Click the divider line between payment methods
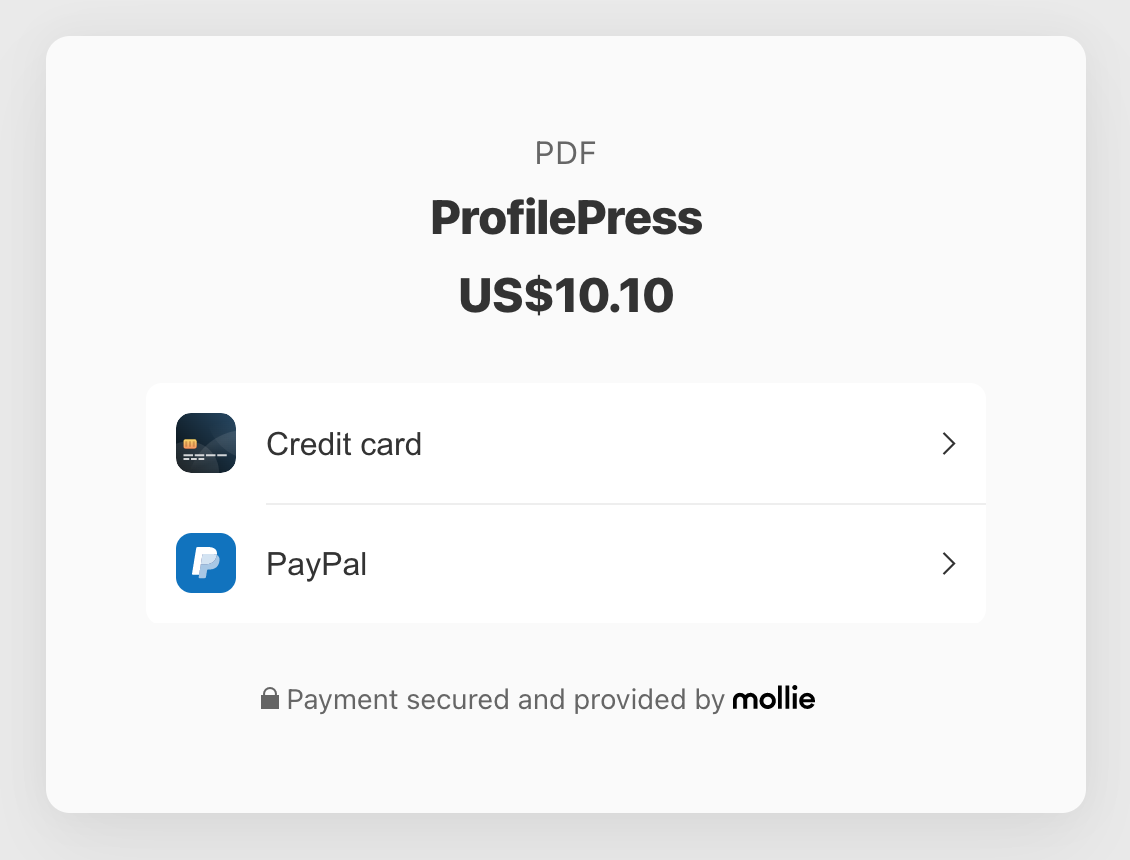This screenshot has height=860, width=1130. tap(626, 504)
